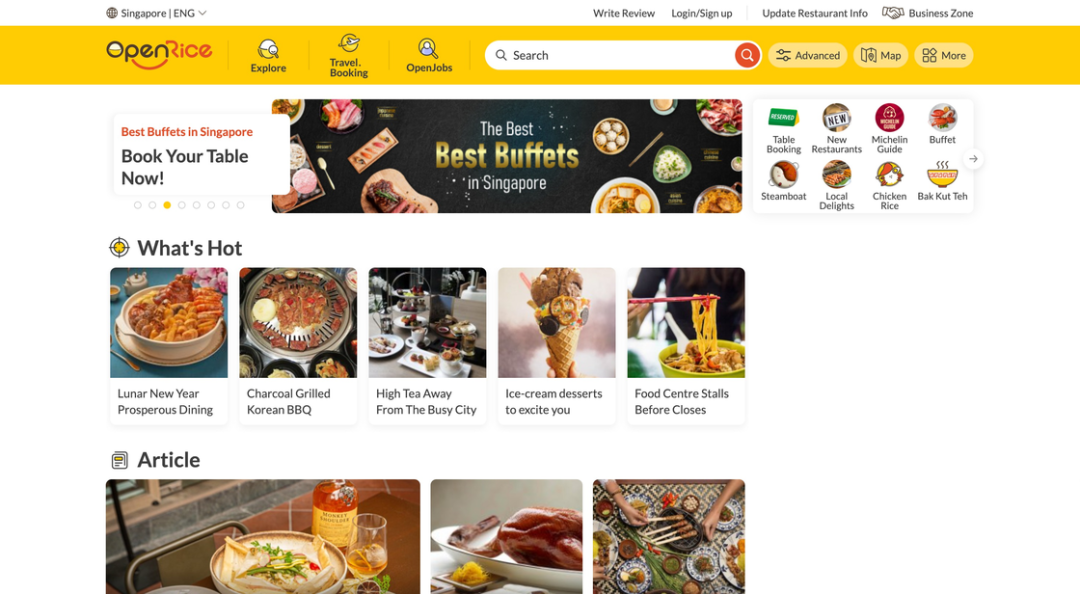
Task: Open the Table Booking category icon
Action: 783,119
